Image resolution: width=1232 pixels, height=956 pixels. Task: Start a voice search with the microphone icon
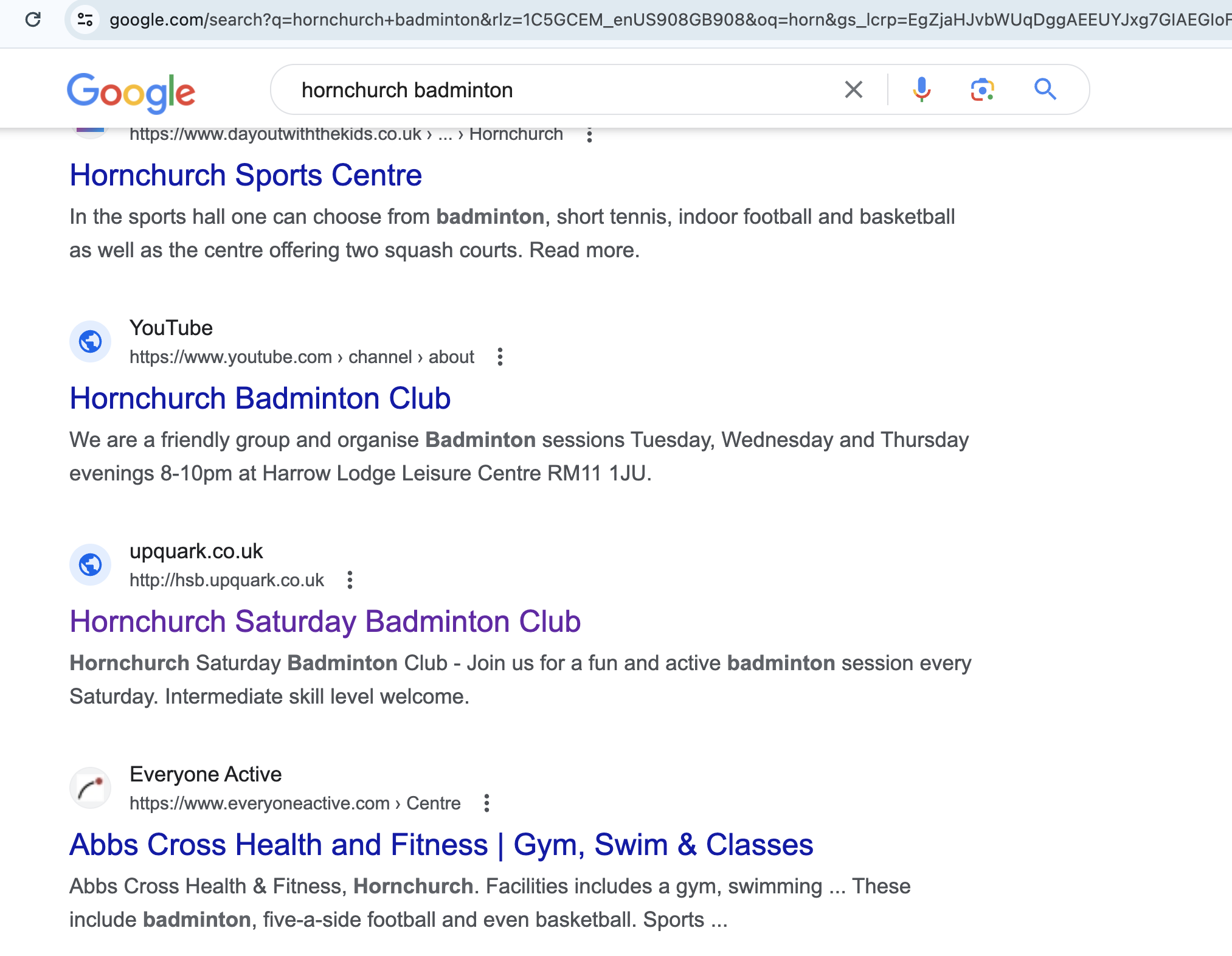point(922,89)
